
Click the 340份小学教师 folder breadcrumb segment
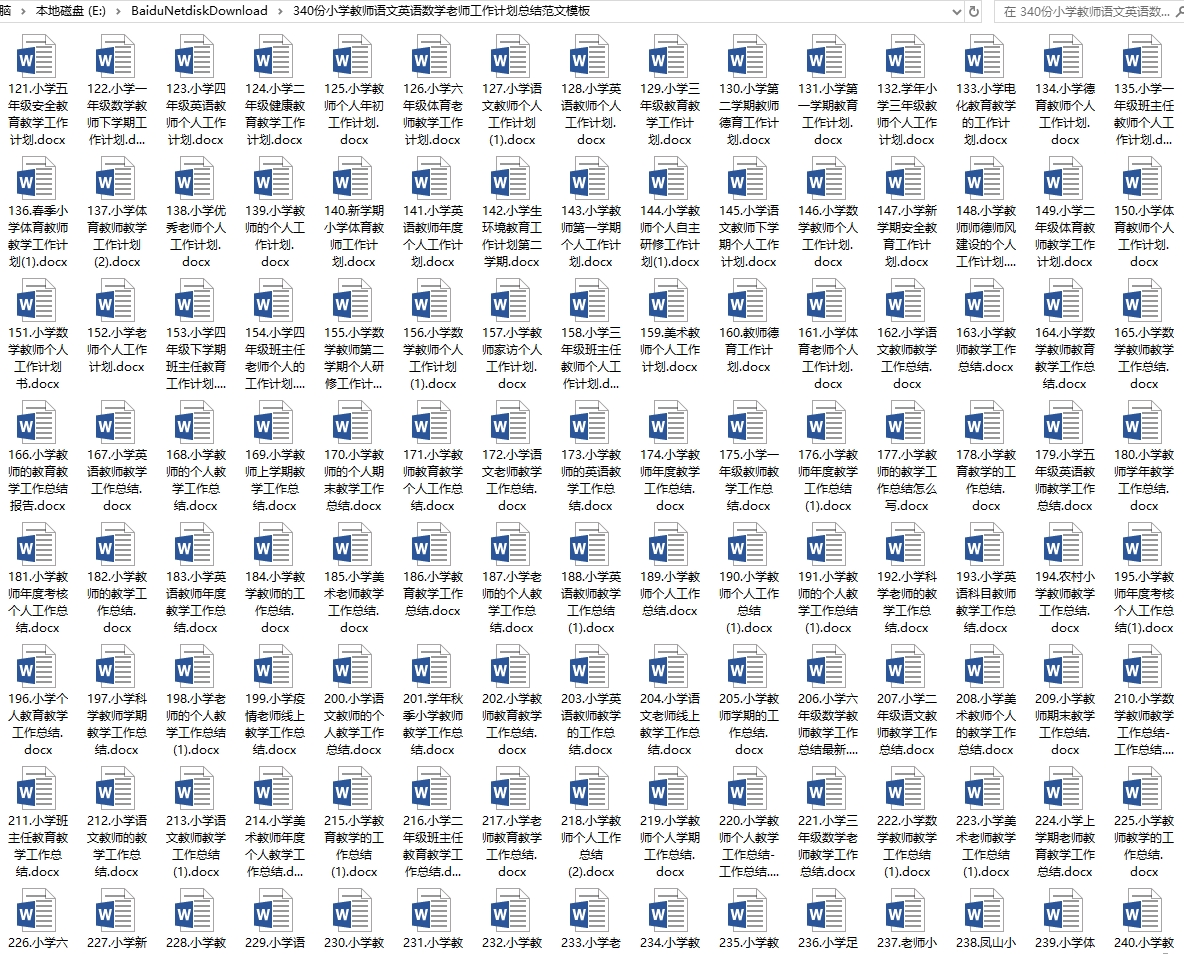tap(441, 11)
